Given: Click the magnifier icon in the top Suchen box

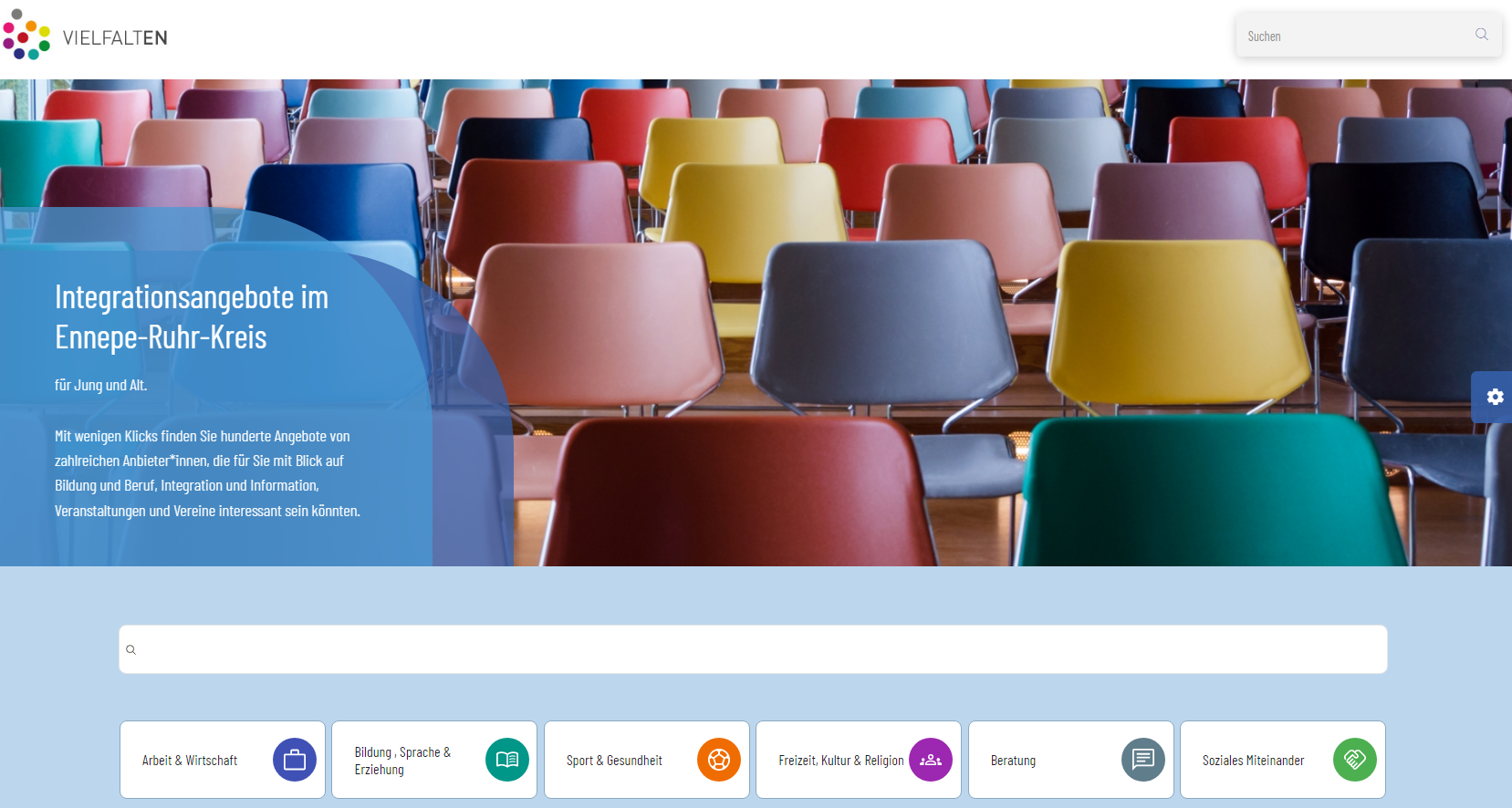Looking at the screenshot, I should 1481,35.
